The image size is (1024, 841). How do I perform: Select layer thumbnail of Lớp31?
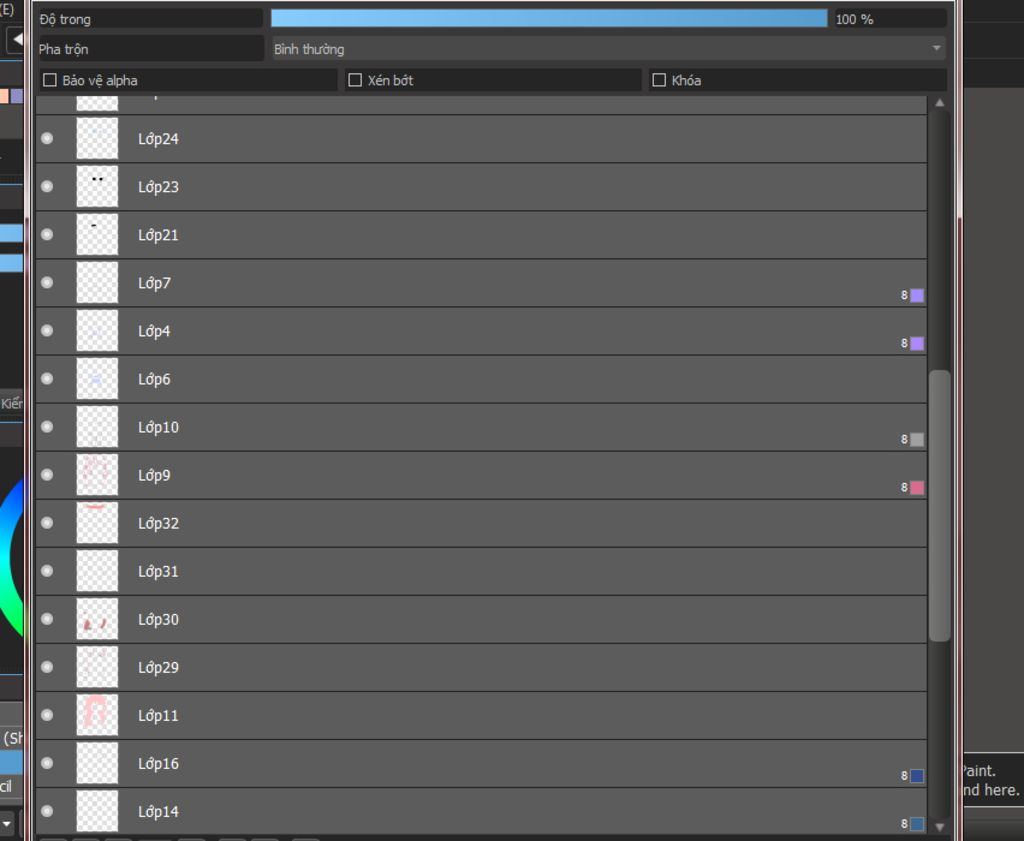97,571
